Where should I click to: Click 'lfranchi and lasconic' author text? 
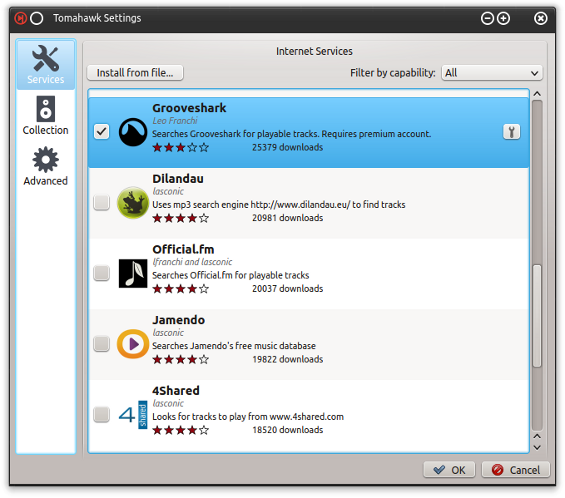(x=192, y=262)
